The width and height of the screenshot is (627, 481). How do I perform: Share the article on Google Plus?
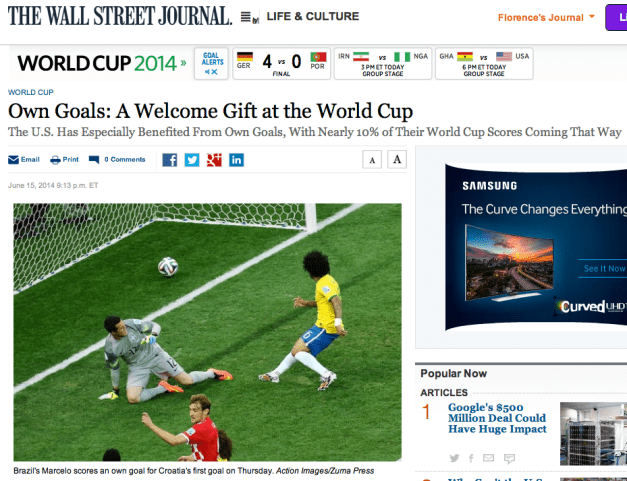click(x=213, y=159)
